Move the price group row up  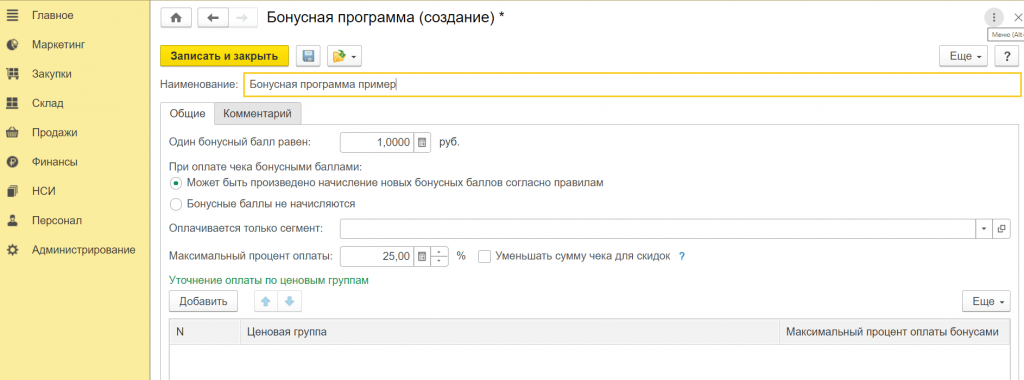265,302
